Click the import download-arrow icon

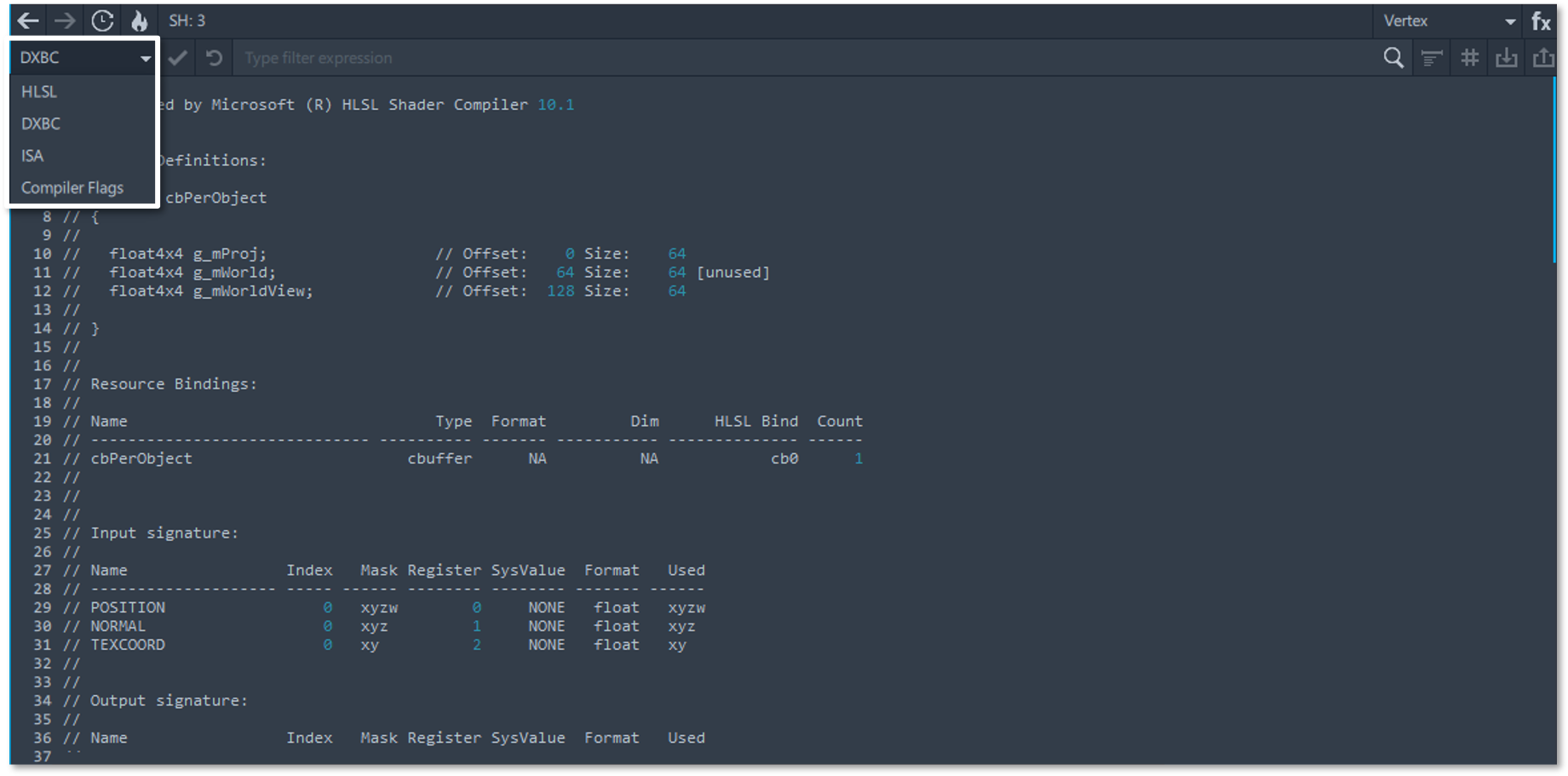point(1507,58)
